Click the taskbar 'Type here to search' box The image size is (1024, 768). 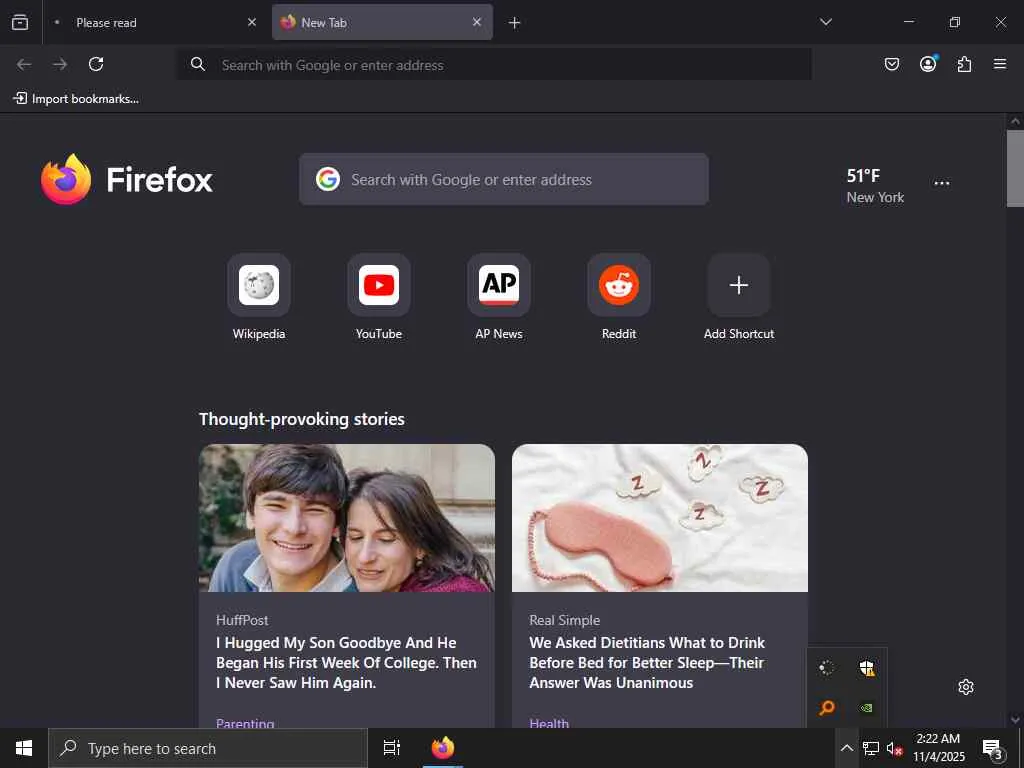(208, 748)
